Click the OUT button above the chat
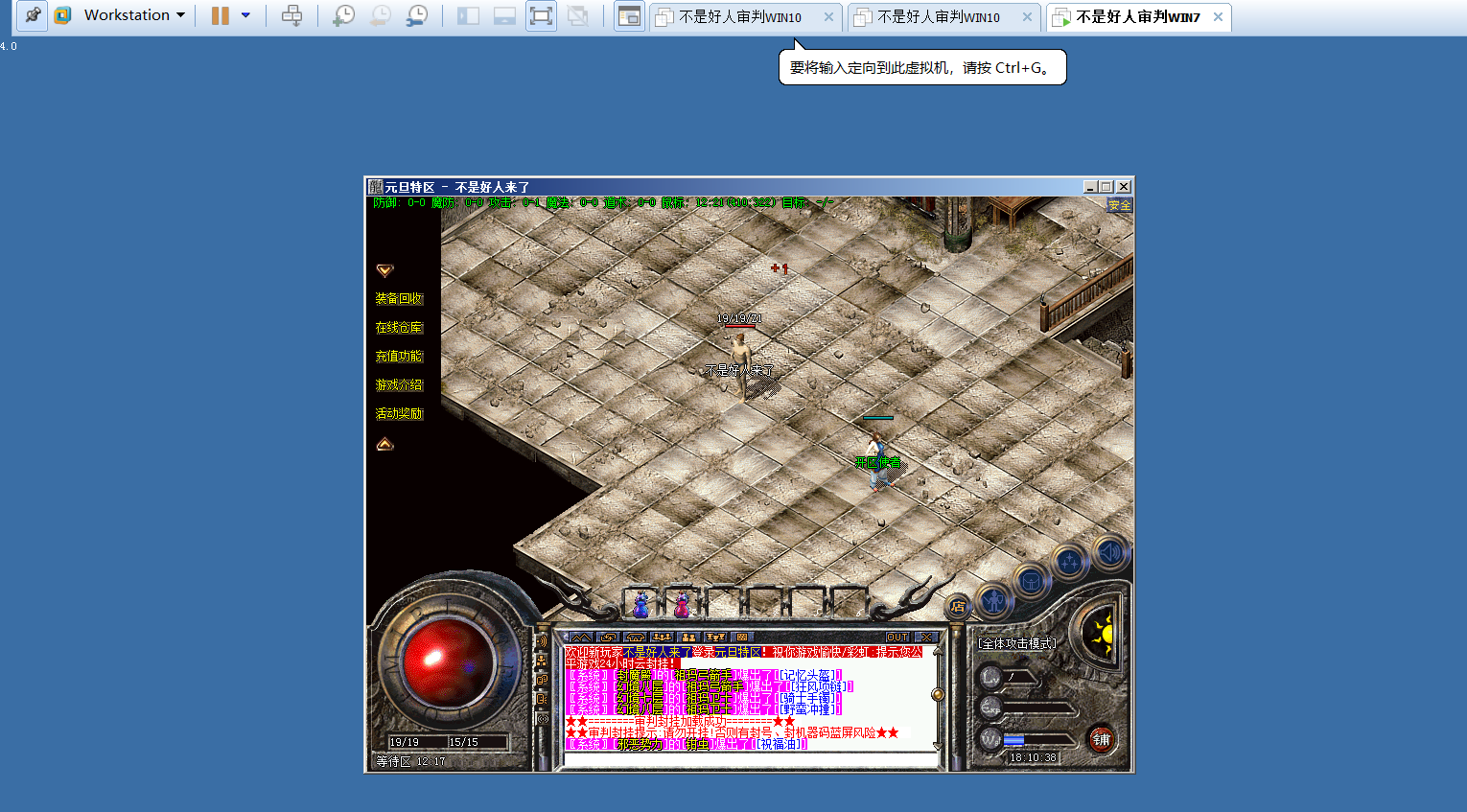The image size is (1467, 812). (x=897, y=637)
